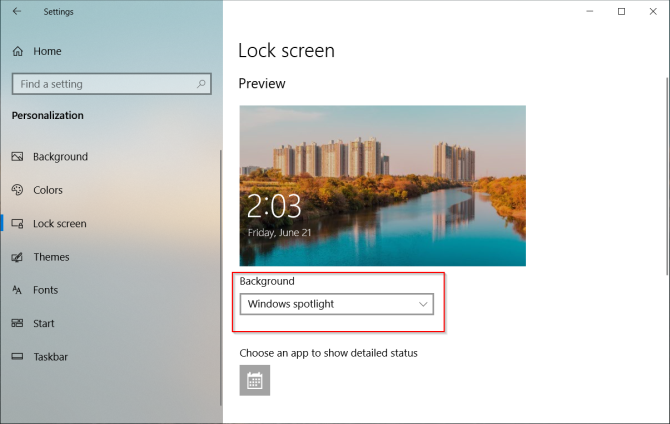Image resolution: width=670 pixels, height=424 pixels.
Task: Click the sidebar vertical scrollbar
Action: tap(220, 278)
